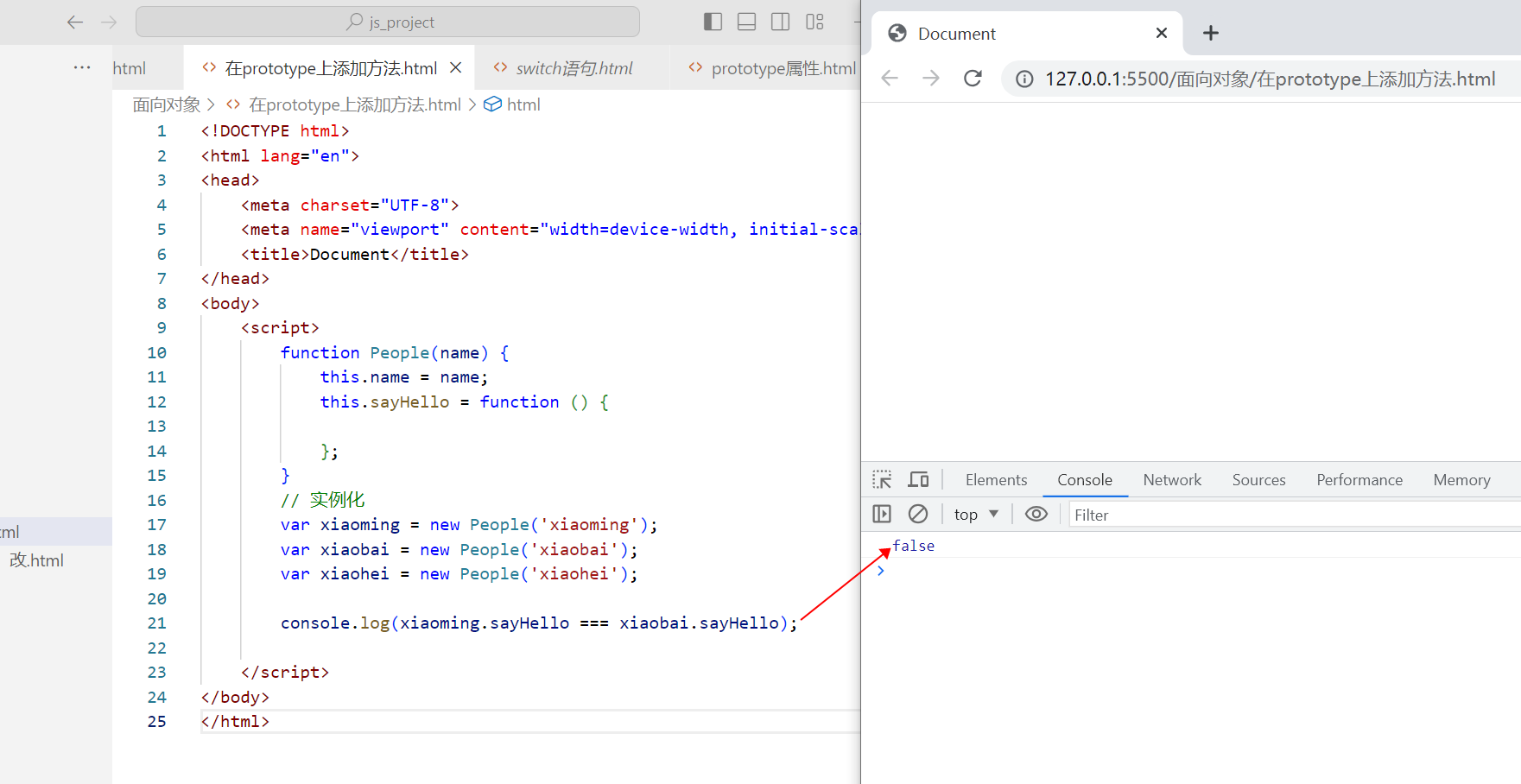This screenshot has width=1521, height=784.
Task: Click the closing </html> tag line
Action: (x=235, y=721)
